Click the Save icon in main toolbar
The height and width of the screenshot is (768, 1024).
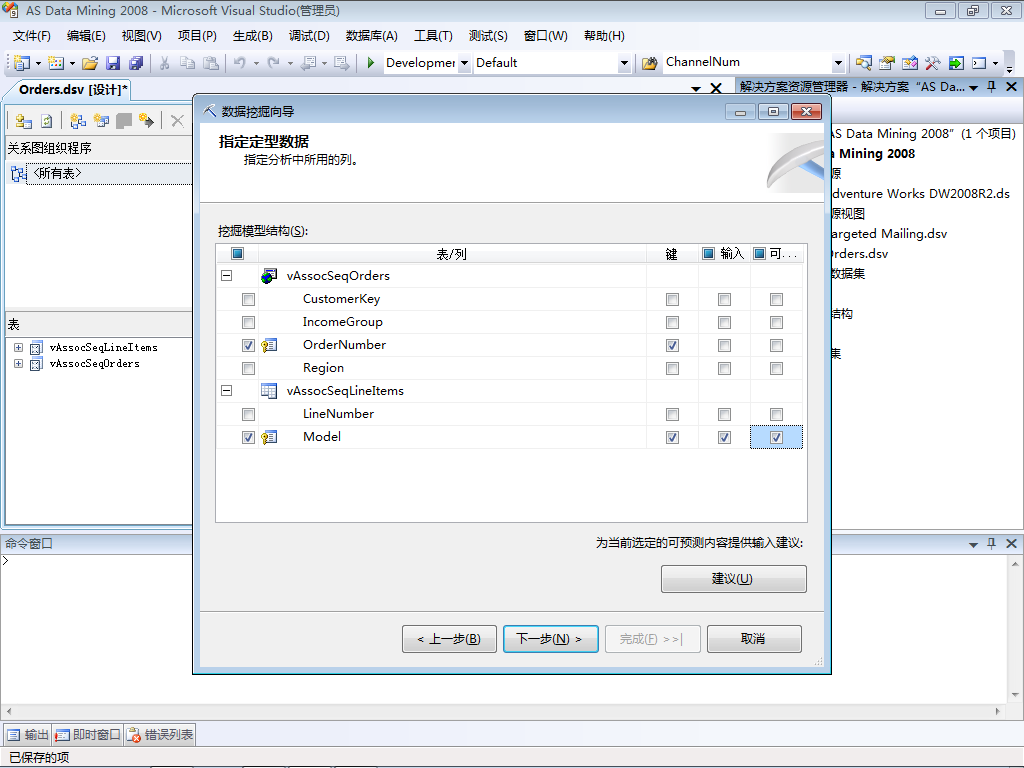pyautogui.click(x=113, y=63)
